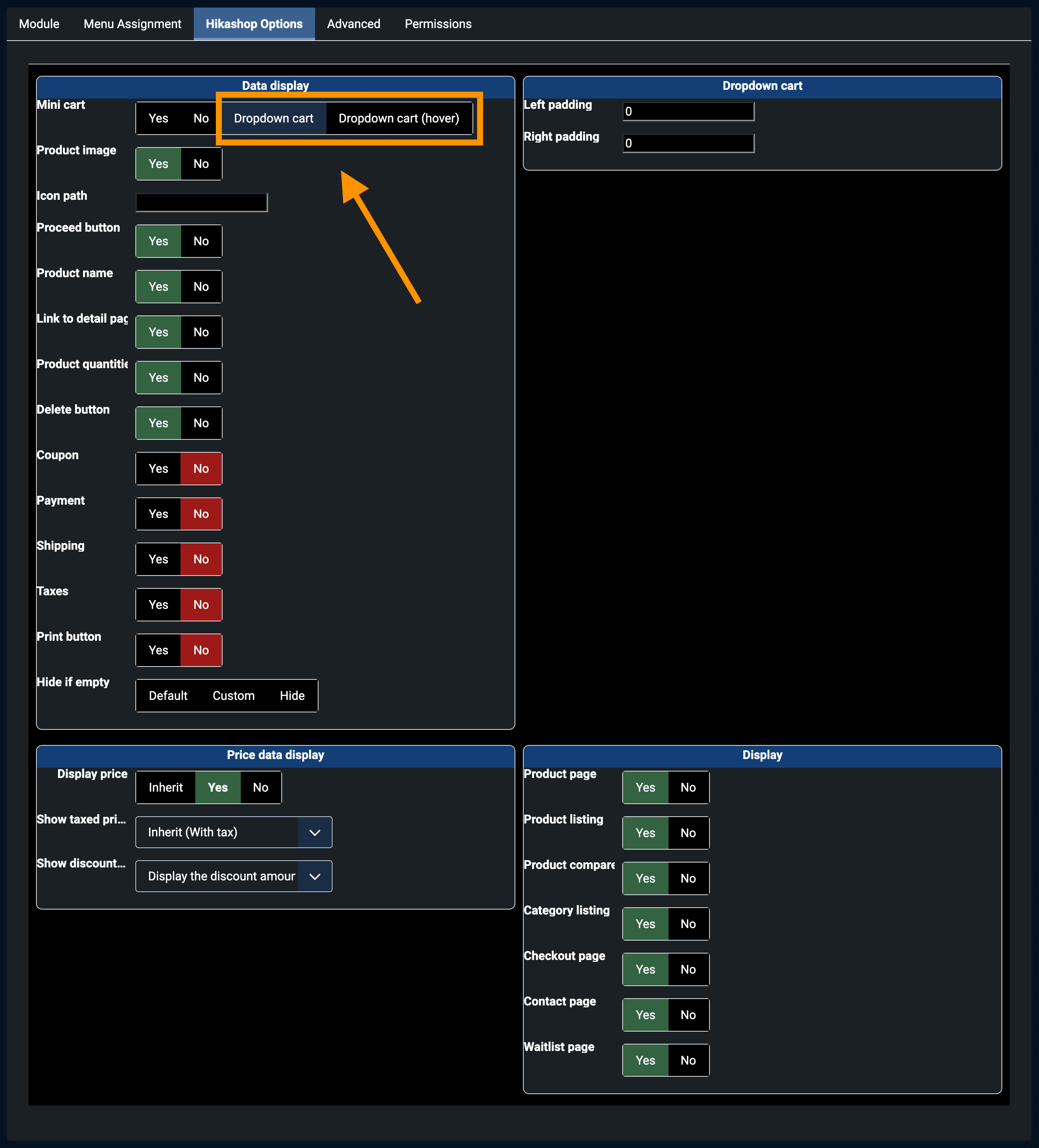
Task: Set Mini cart to Yes
Action: tap(158, 118)
